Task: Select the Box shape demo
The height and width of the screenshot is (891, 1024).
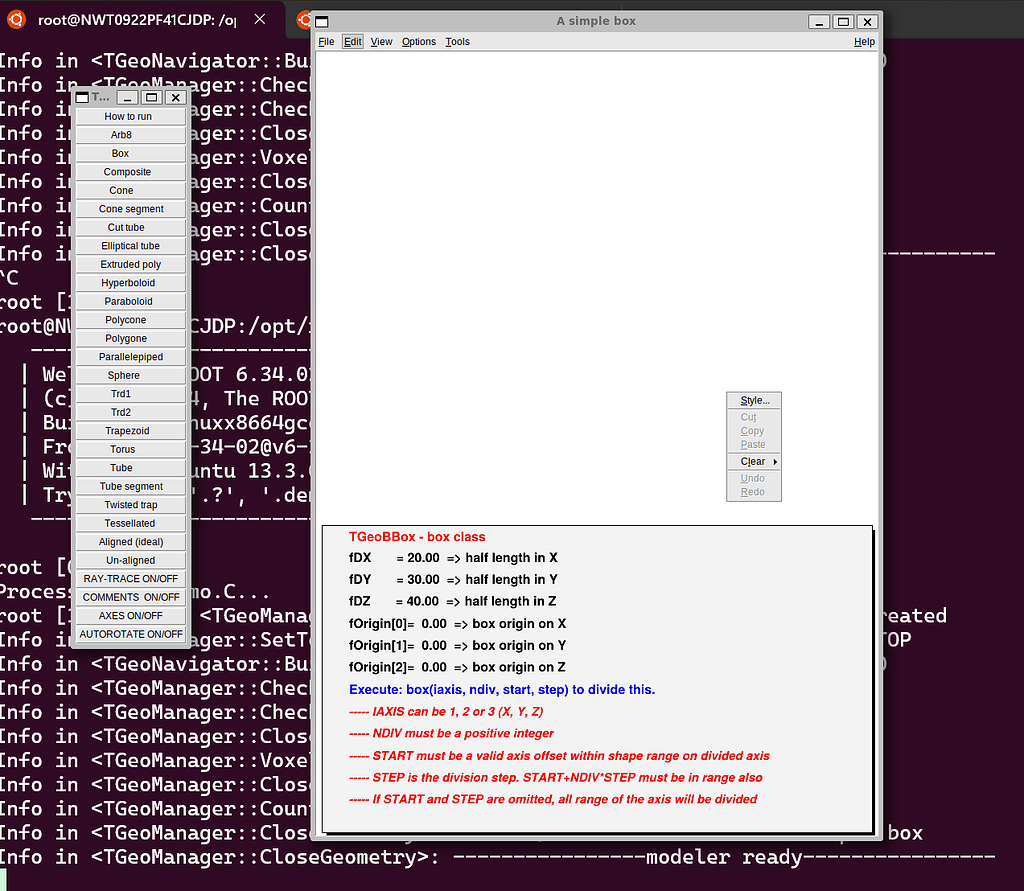Action: click(x=128, y=153)
